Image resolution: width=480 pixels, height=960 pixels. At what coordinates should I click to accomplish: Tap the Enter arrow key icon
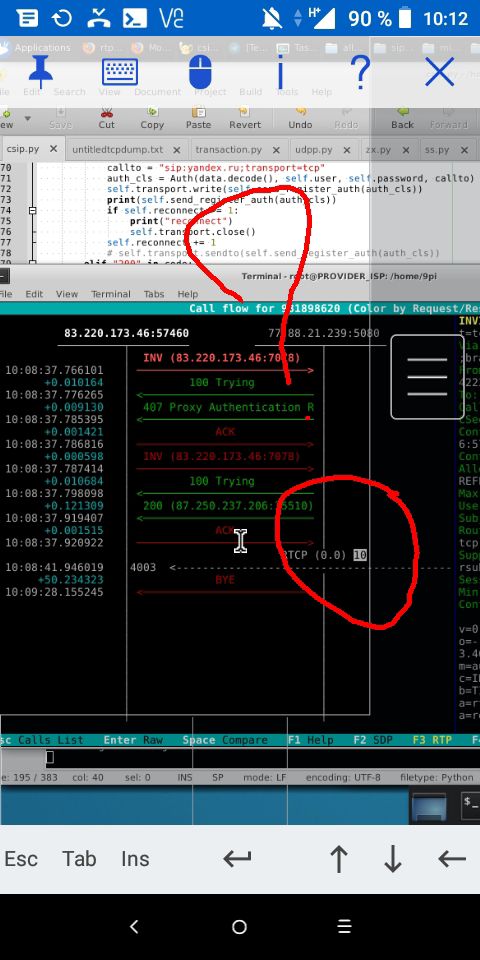tap(238, 859)
